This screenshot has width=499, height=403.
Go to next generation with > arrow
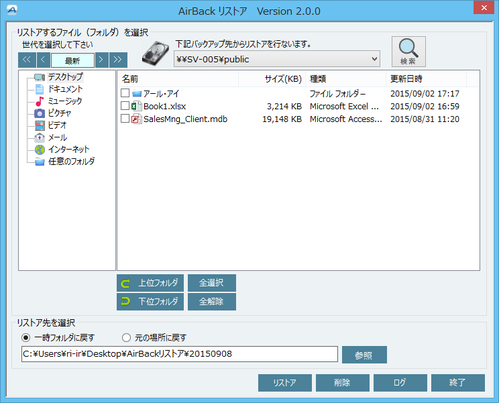coord(102,60)
